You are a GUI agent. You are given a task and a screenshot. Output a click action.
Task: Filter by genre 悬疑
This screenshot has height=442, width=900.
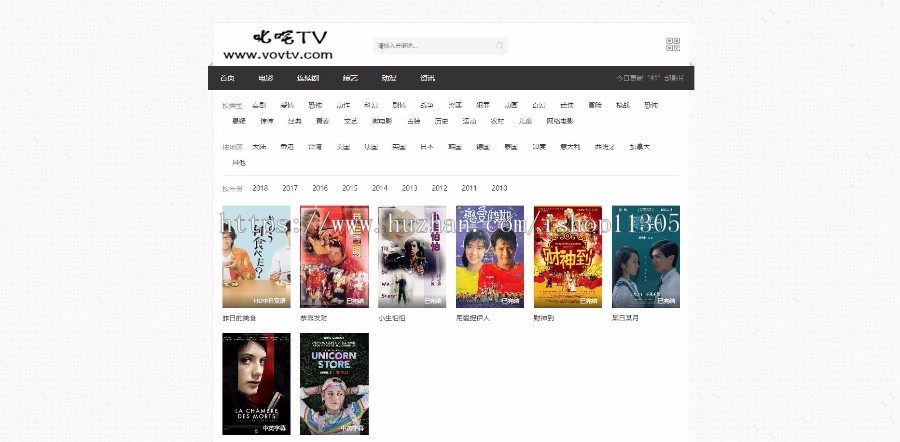pos(239,121)
